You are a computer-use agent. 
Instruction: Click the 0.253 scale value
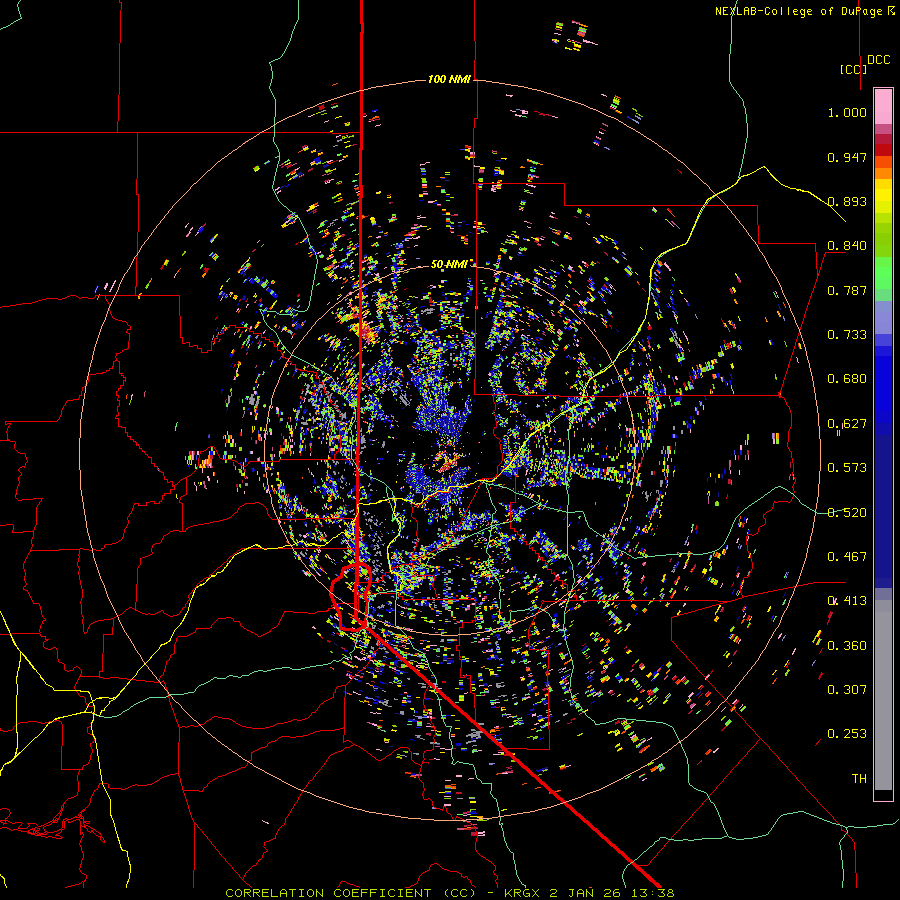(x=847, y=734)
